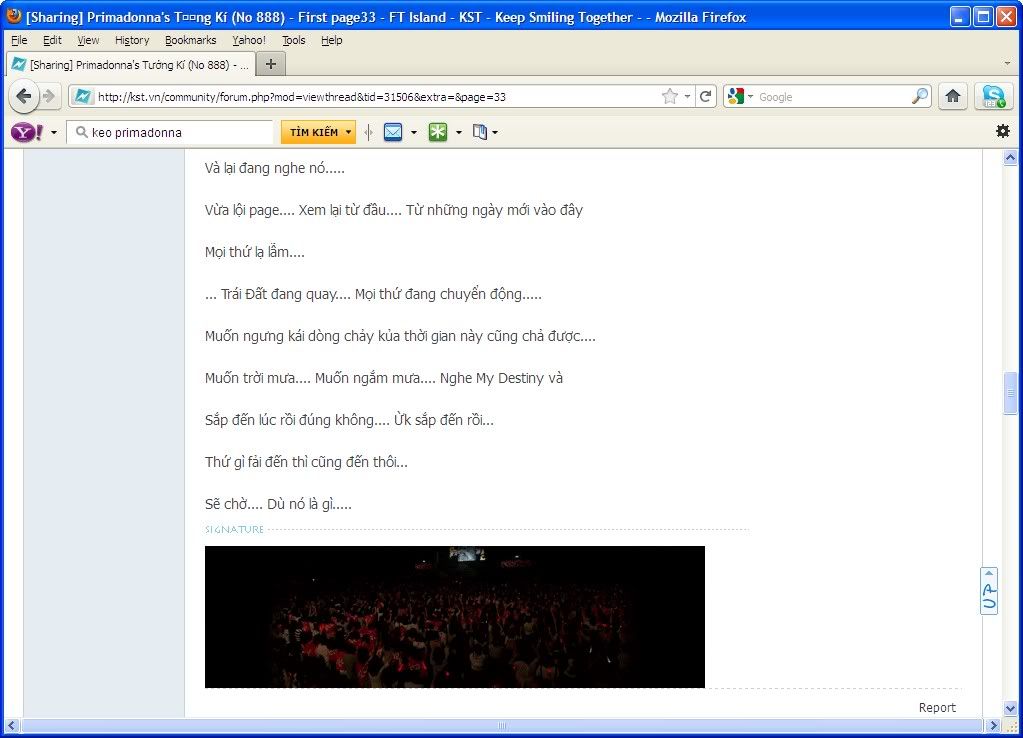
Task: Click the horizontal scrollbar left arrow
Action: (x=11, y=726)
